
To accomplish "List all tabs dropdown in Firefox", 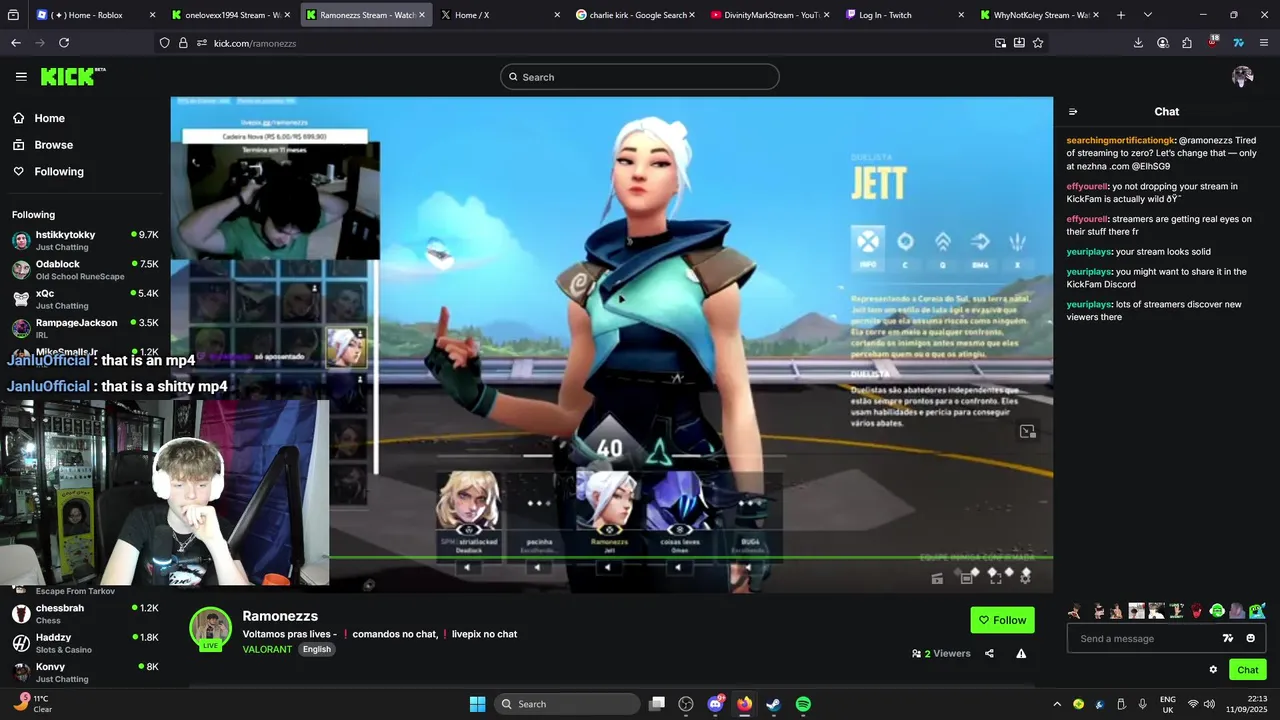I will click(x=1148, y=15).
